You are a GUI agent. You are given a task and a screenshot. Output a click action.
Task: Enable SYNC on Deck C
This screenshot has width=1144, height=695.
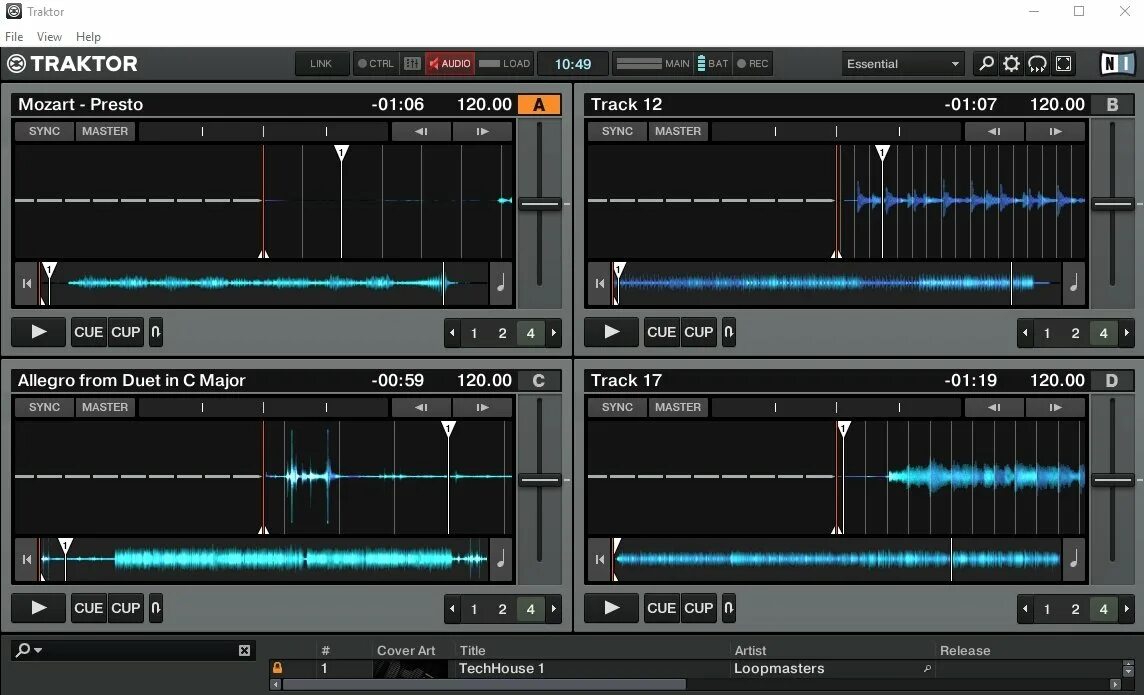tap(45, 408)
